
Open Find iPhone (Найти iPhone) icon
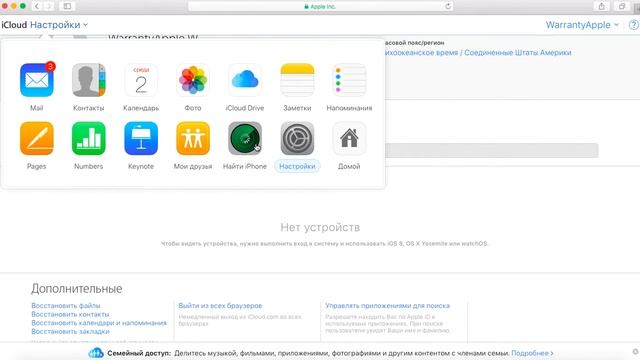pyautogui.click(x=245, y=138)
